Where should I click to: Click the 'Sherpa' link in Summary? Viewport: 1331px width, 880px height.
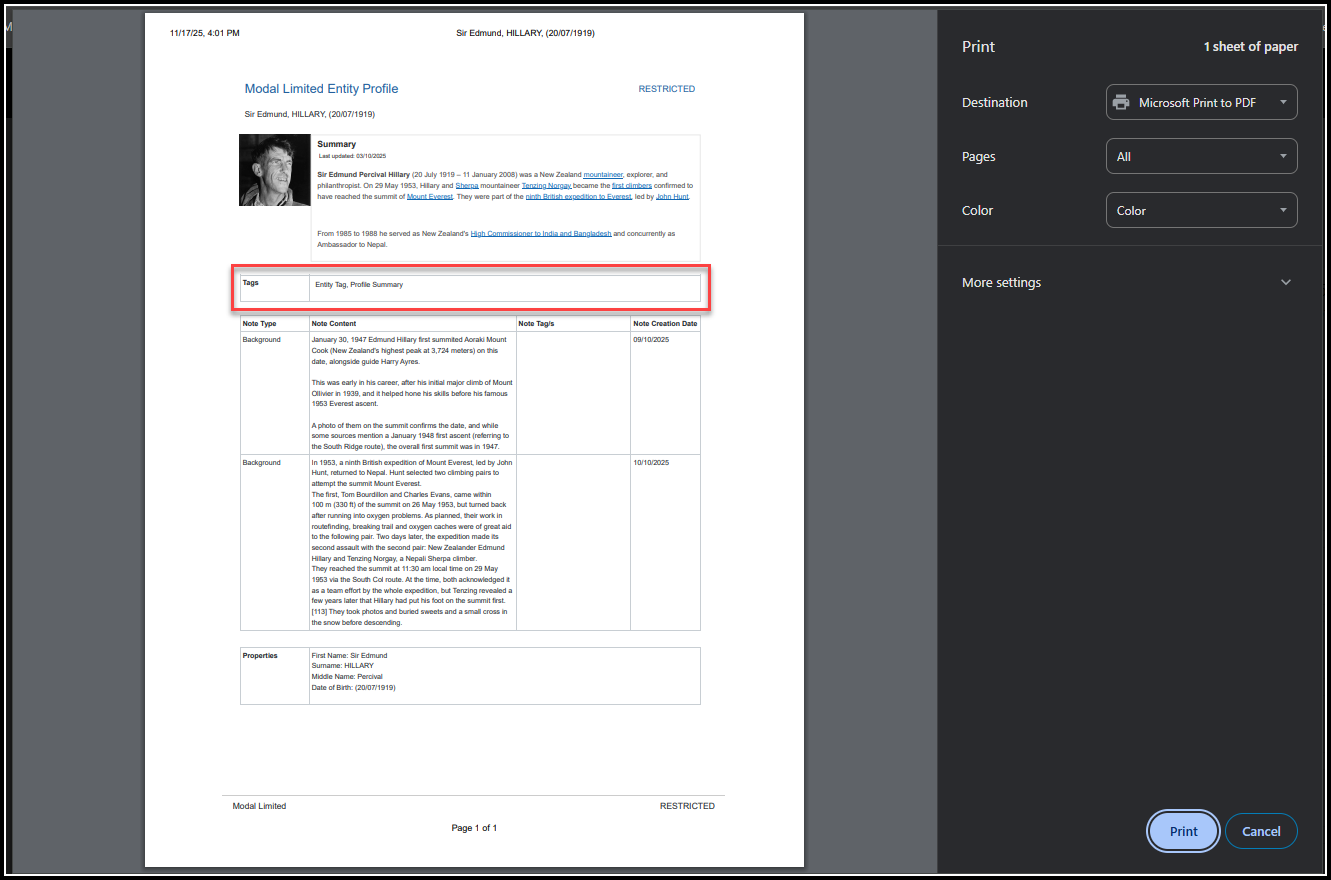(466, 186)
